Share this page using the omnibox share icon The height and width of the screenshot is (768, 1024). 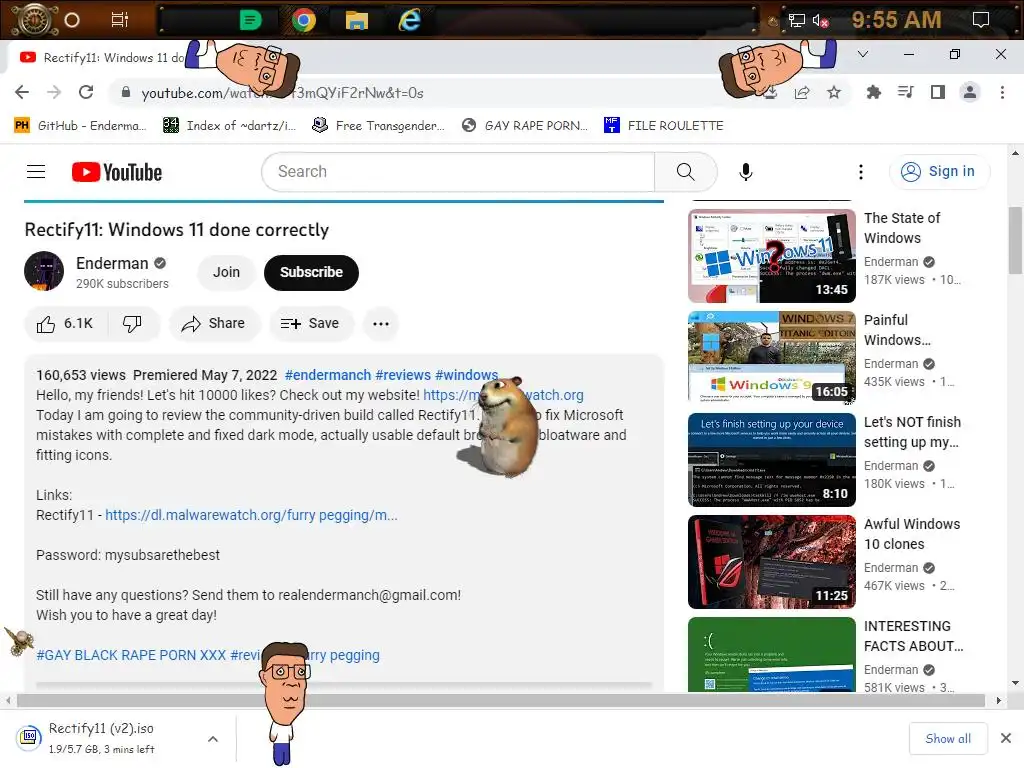pos(802,93)
